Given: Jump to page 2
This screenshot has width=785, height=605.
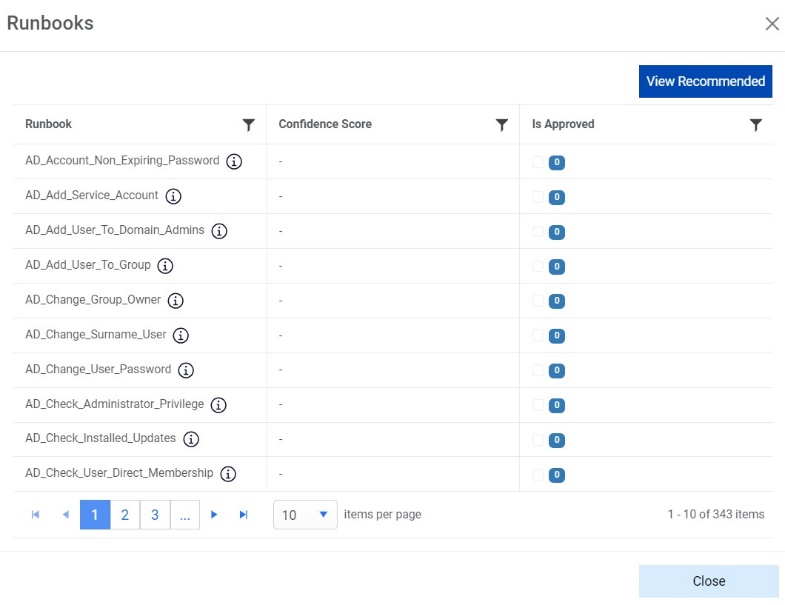Looking at the screenshot, I should tap(125, 515).
